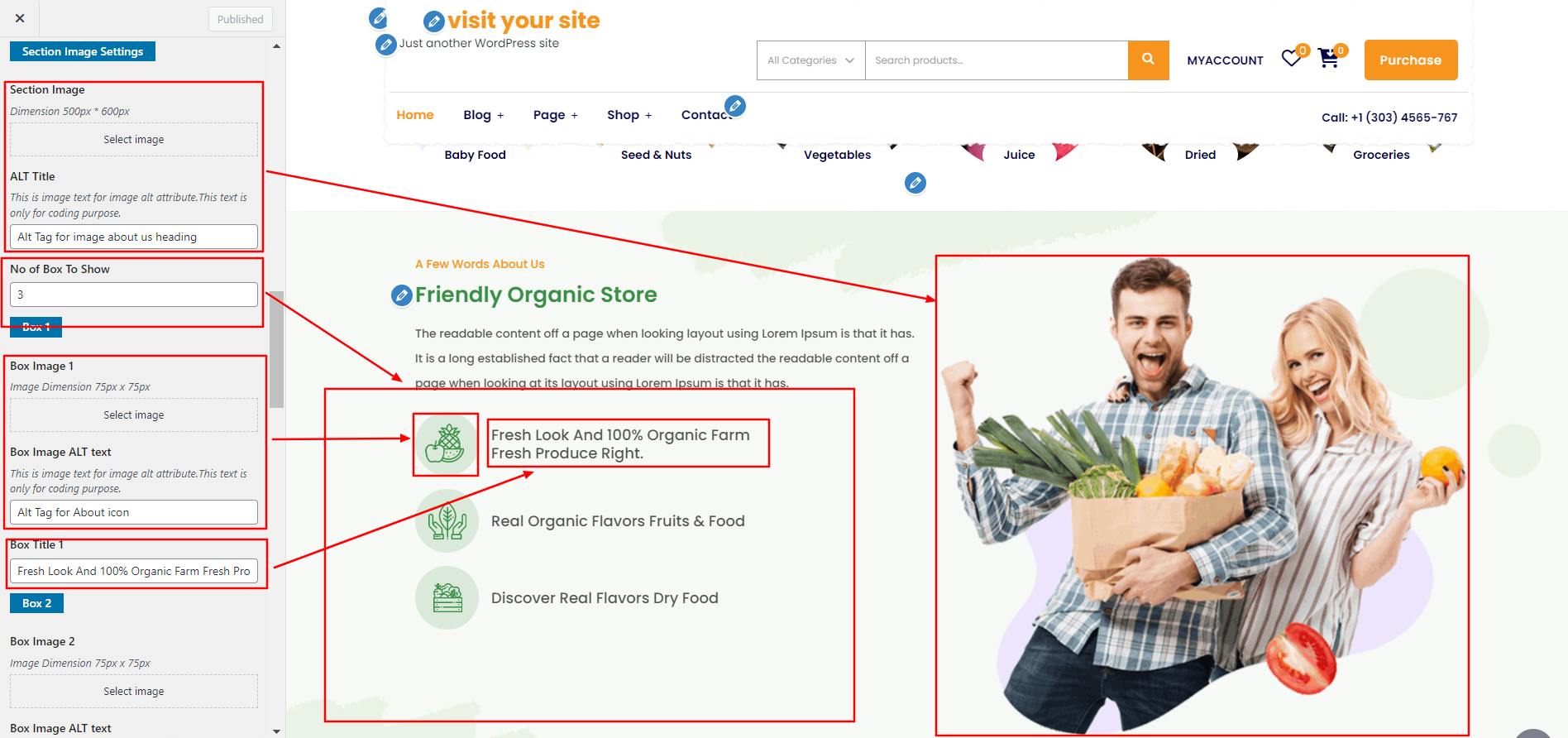Click edit pencil below category carousel
1568x738 pixels.
pos(915,183)
